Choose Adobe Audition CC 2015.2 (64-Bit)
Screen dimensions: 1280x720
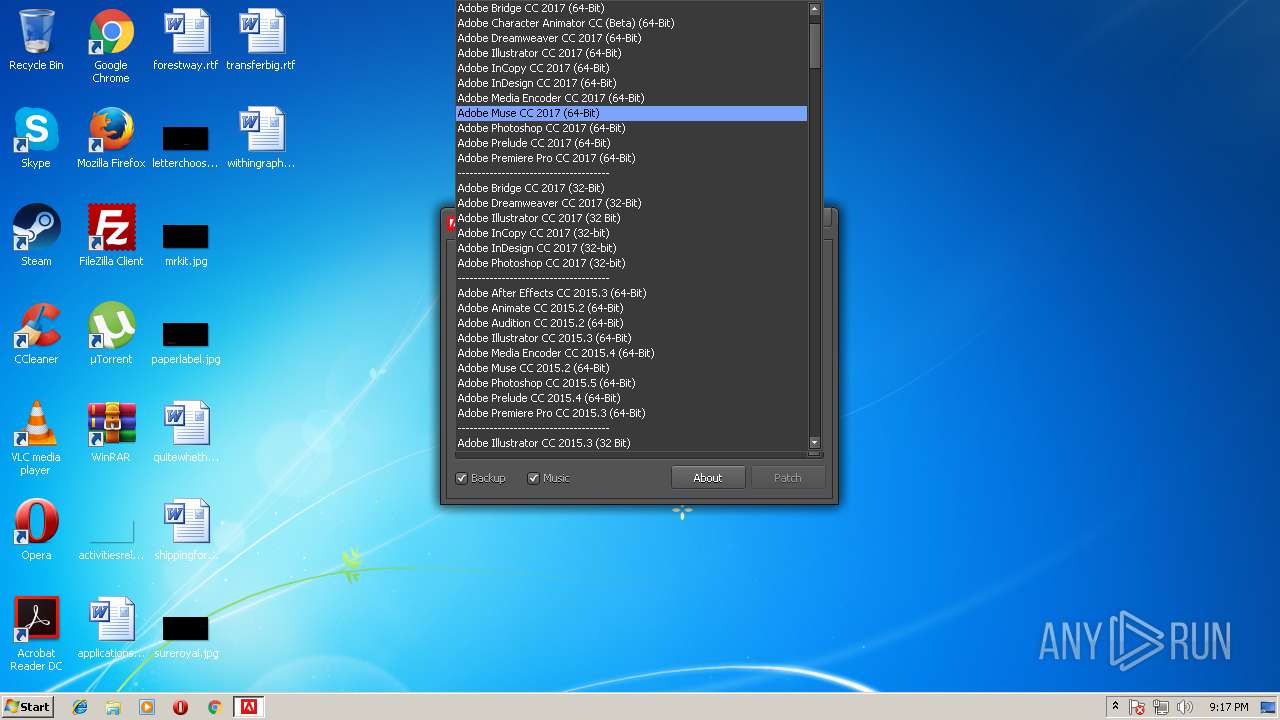click(631, 323)
